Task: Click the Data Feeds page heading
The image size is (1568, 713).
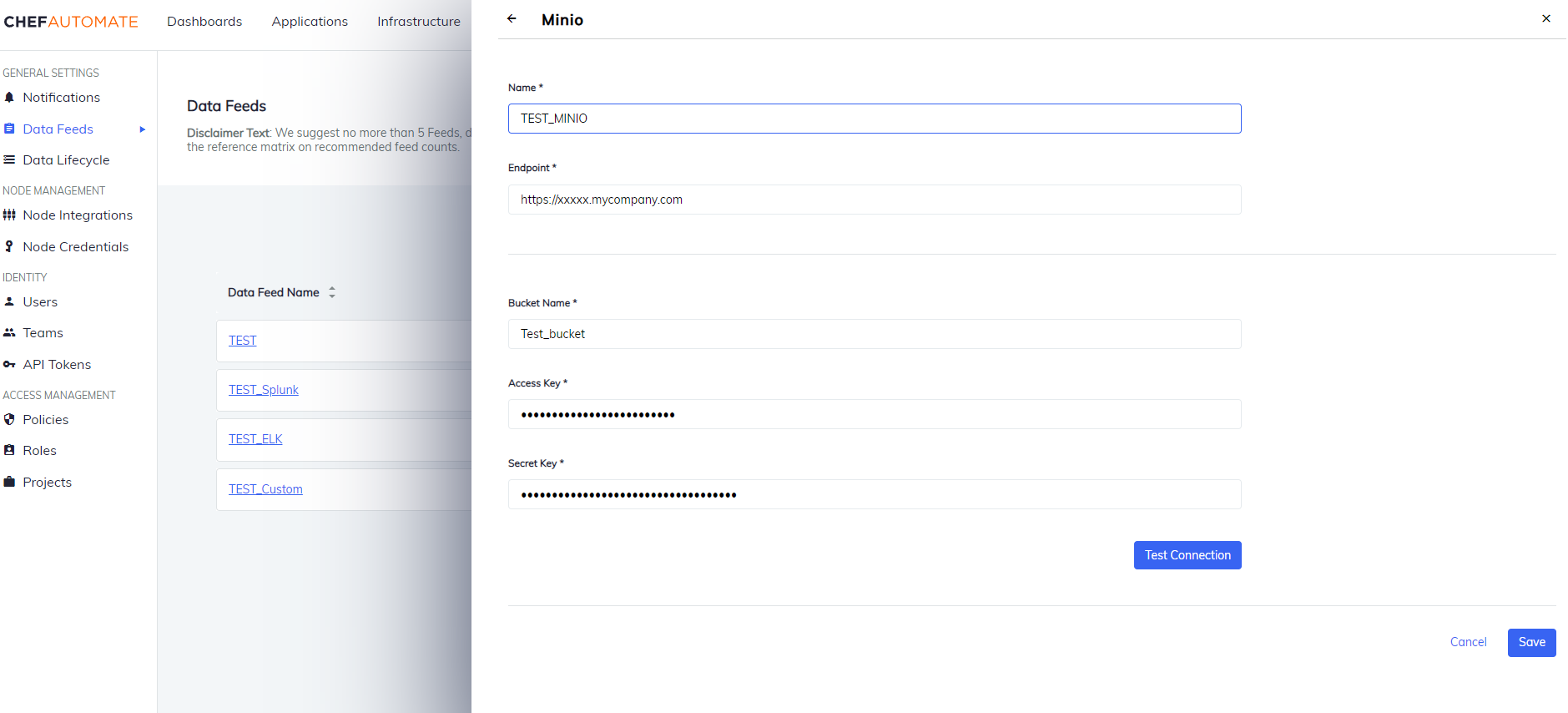Action: 226,106
